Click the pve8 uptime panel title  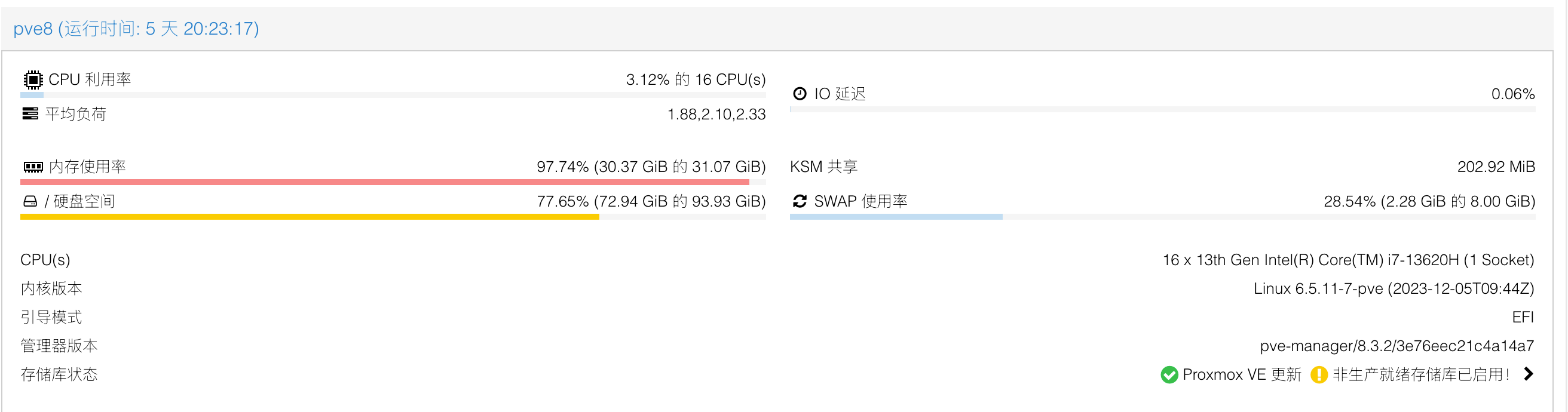[136, 29]
